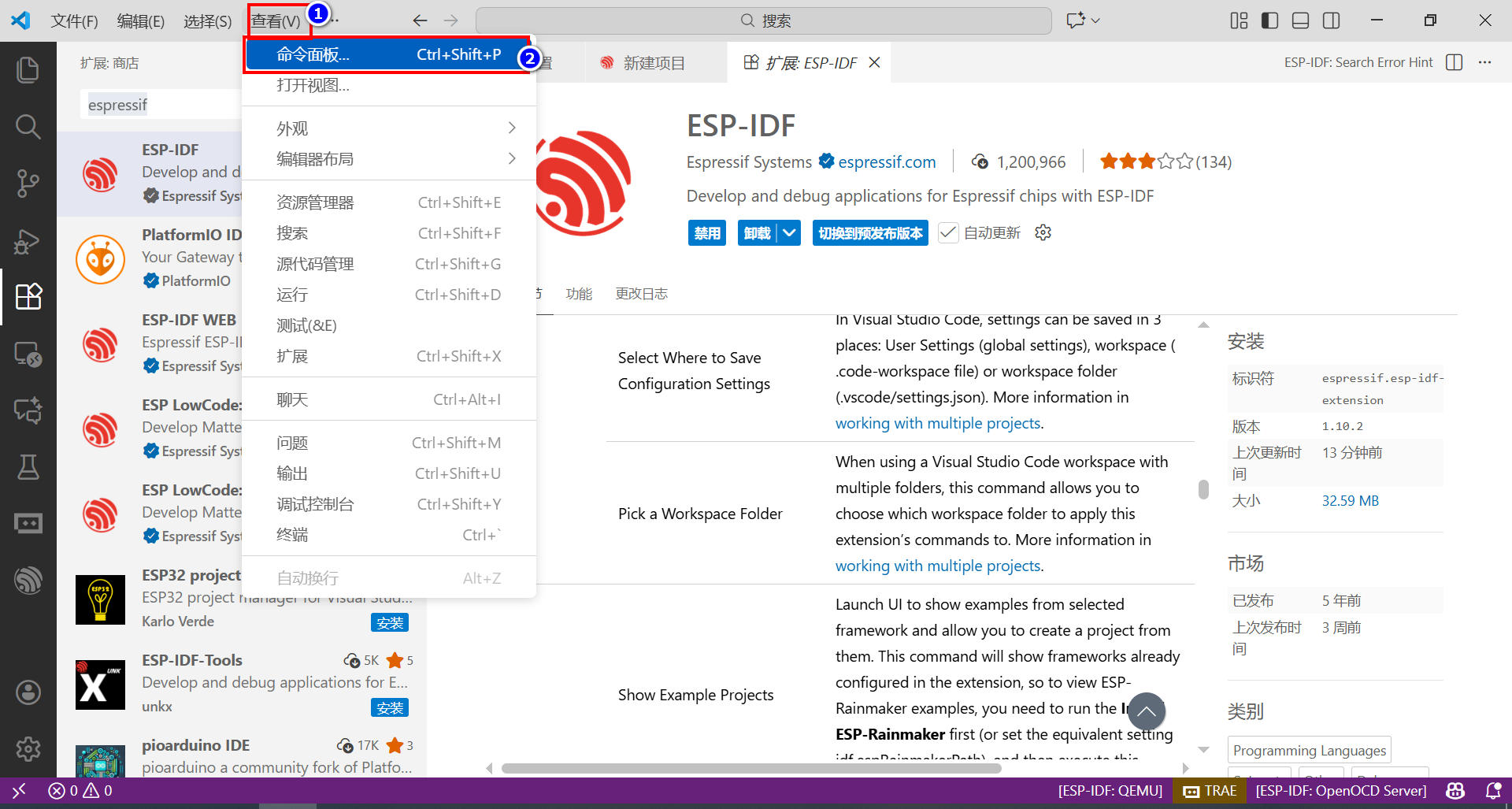The image size is (1512, 809).
Task: Toggle the secondary side bar layout button
Action: [x=1331, y=20]
